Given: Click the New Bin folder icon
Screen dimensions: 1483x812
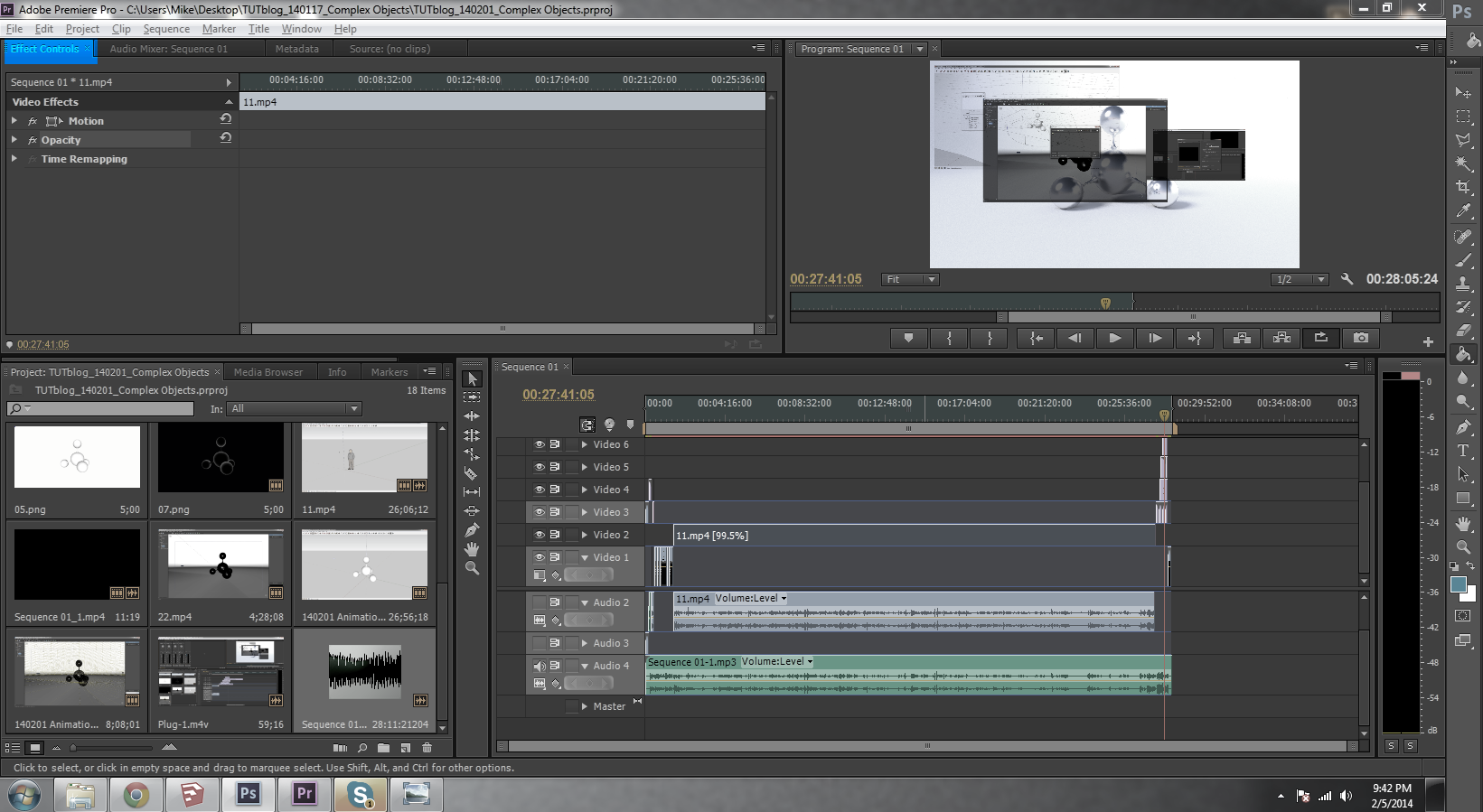Looking at the screenshot, I should (x=383, y=748).
